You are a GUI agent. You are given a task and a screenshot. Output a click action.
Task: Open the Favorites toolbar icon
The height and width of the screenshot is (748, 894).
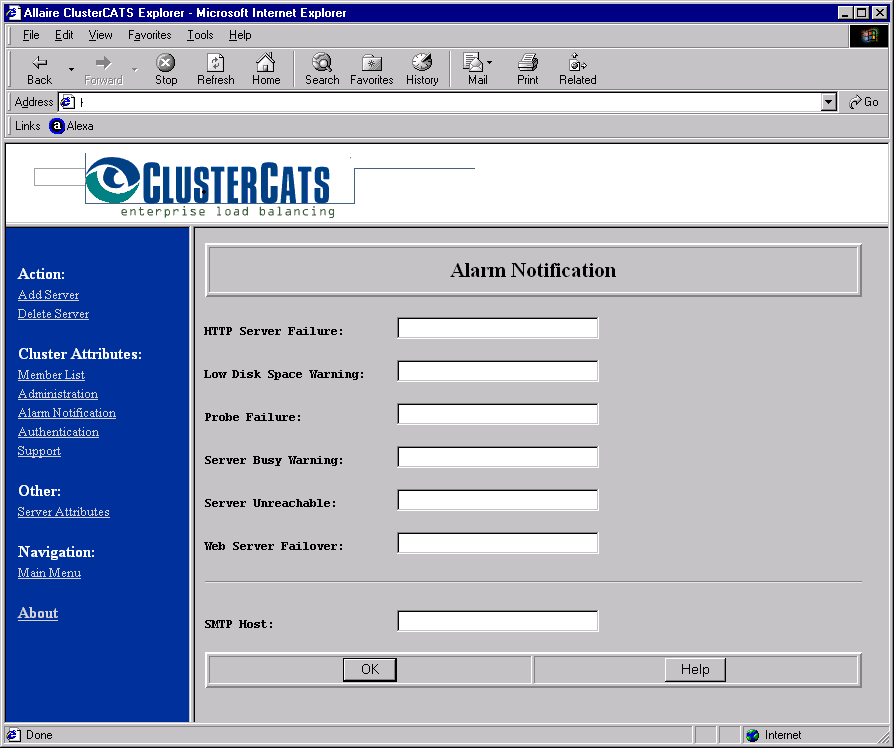(x=372, y=70)
